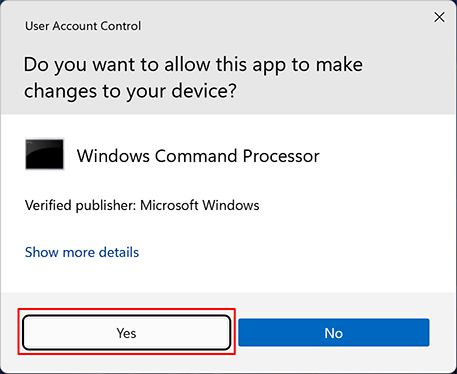Click the word 'Control' in the title

click(121, 26)
